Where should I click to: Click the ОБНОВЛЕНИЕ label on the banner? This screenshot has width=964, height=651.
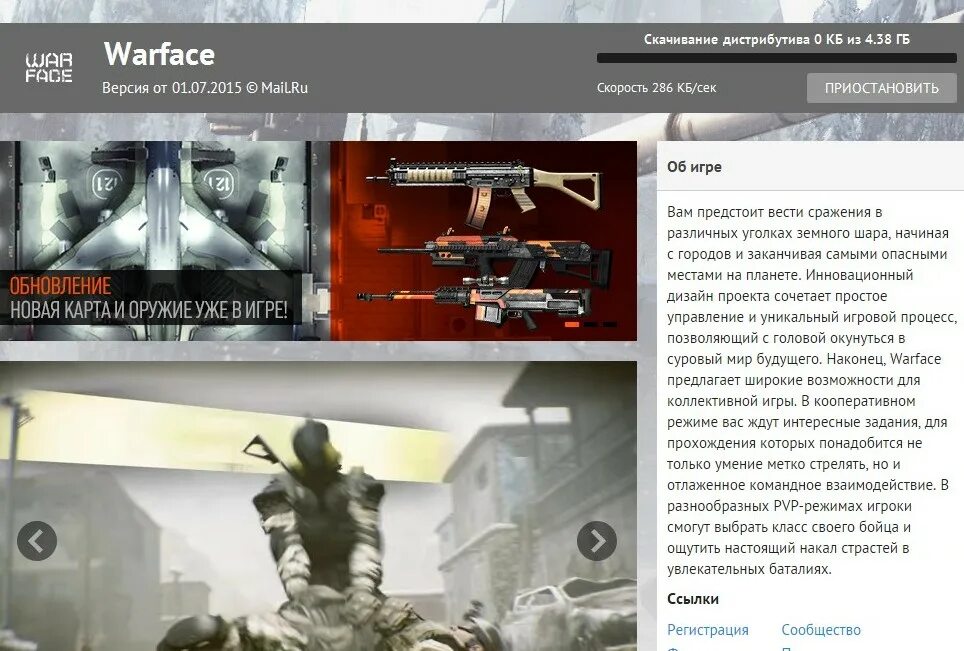coord(60,284)
